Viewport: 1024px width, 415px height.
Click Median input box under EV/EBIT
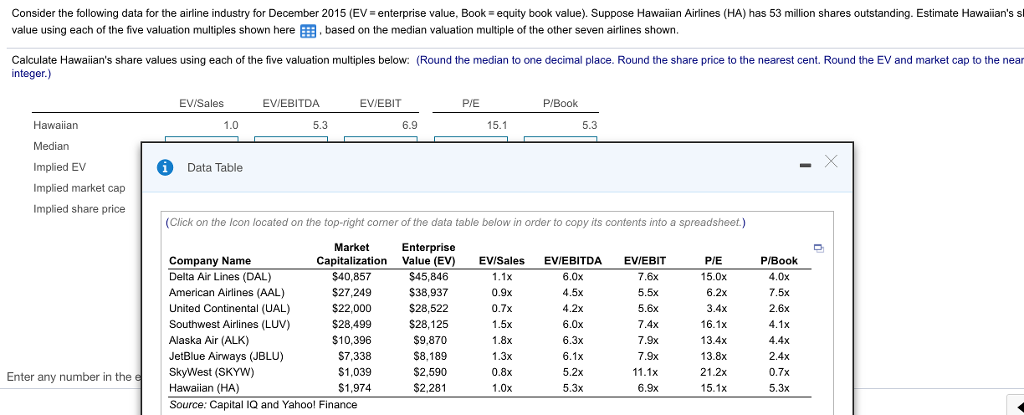click(x=381, y=139)
